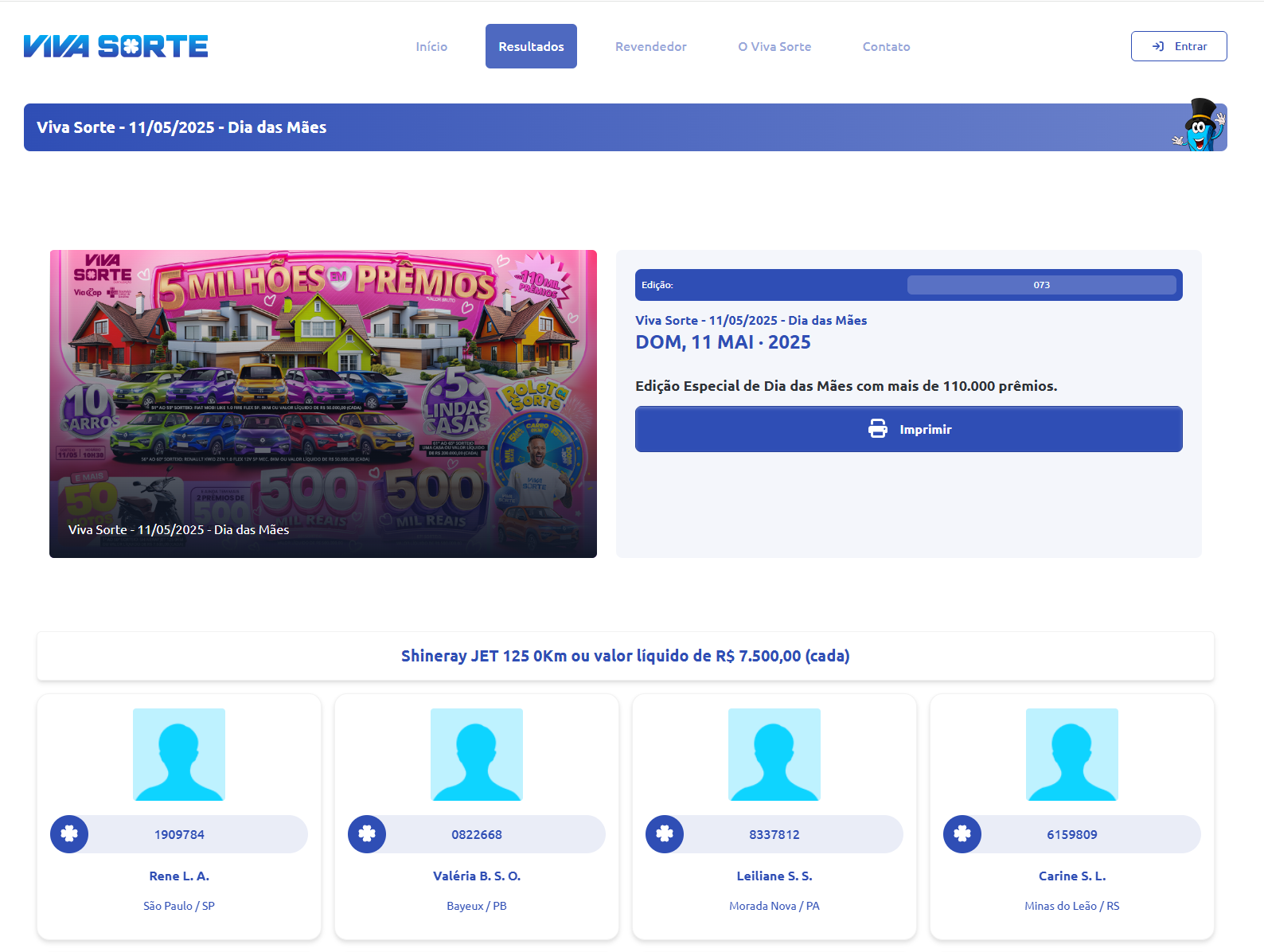The height and width of the screenshot is (952, 1264).
Task: Select the Resultados tab
Action: point(531,46)
